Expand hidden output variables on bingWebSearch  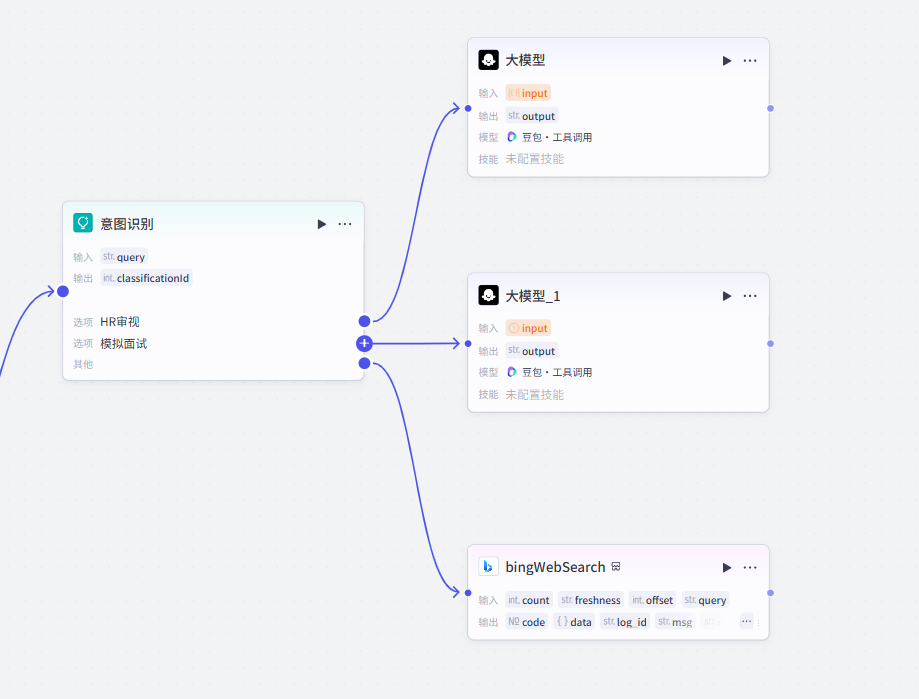point(746,621)
